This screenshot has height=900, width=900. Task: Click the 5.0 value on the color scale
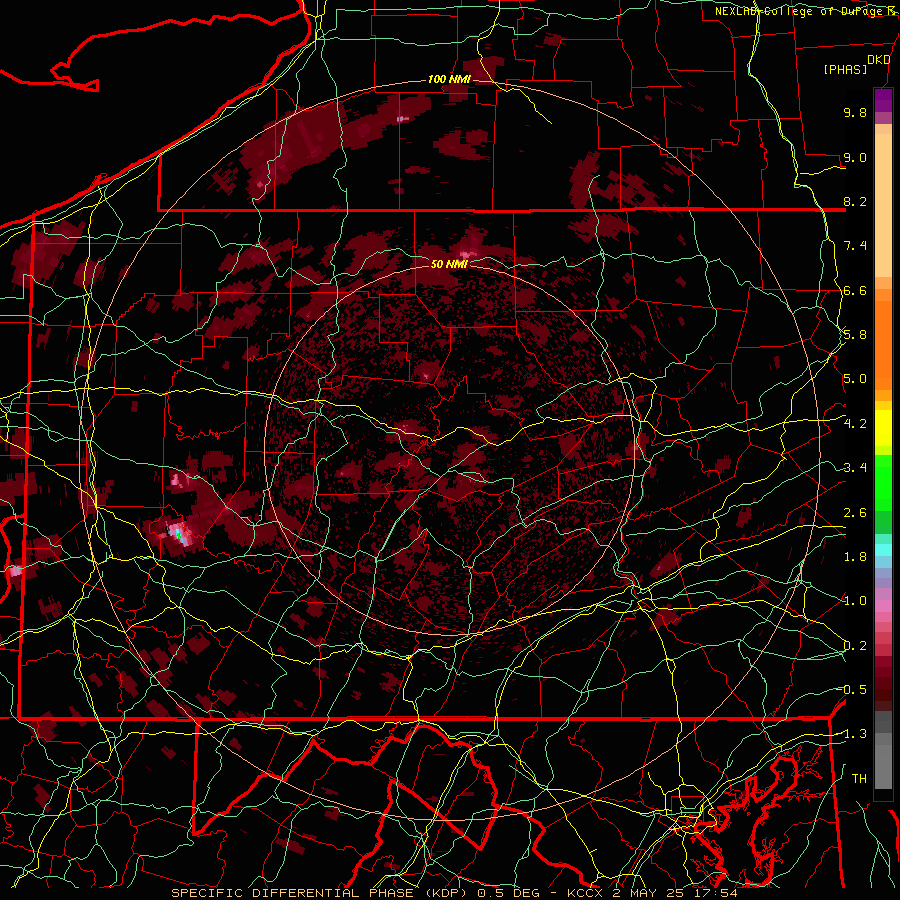point(855,379)
